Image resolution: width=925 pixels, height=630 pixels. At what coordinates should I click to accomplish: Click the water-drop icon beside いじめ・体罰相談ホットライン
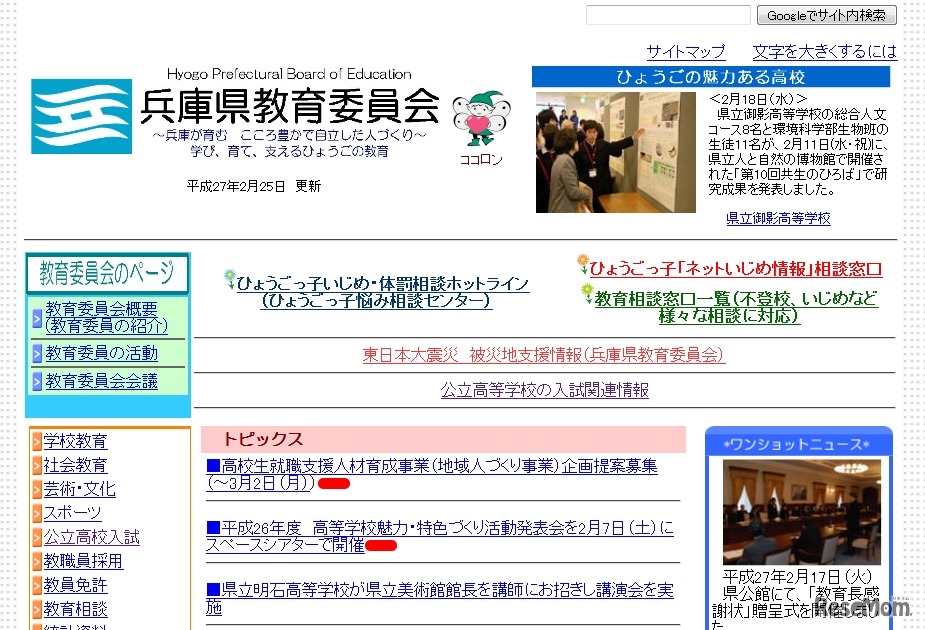coord(230,278)
